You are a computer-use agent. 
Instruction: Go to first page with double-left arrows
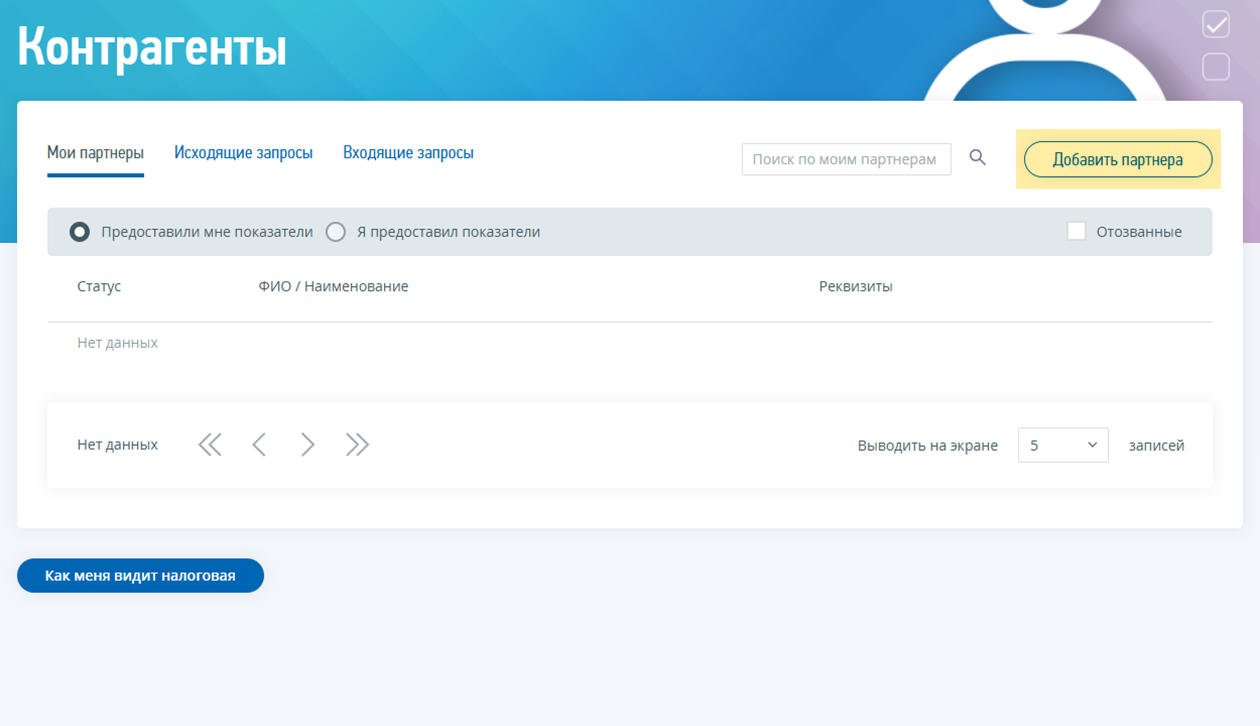click(210, 445)
